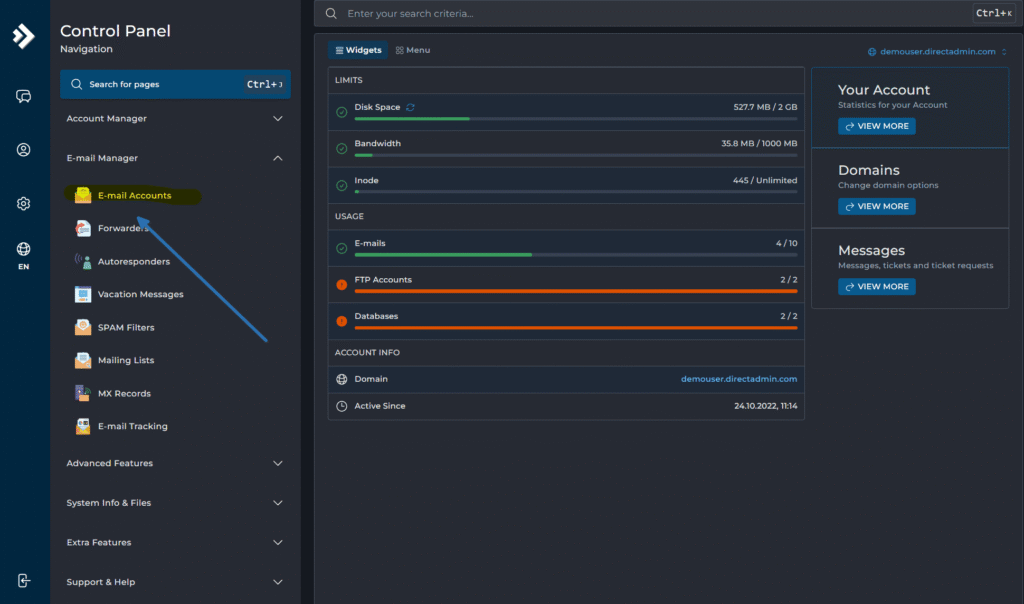The image size is (1024, 604).
Task: Click the logout icon in left rail
Action: 24,581
